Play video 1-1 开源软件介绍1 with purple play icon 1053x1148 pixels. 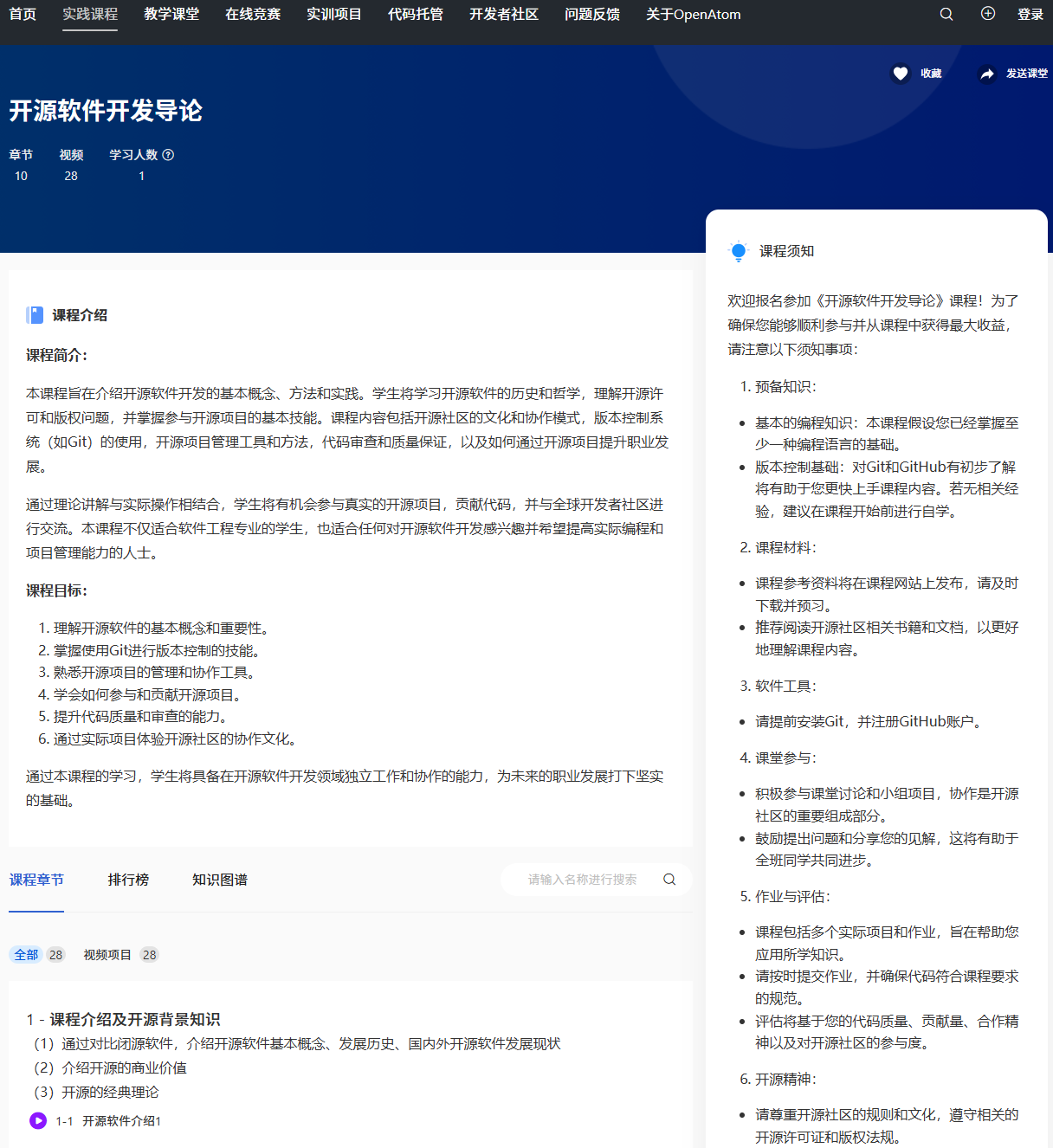point(38,1121)
